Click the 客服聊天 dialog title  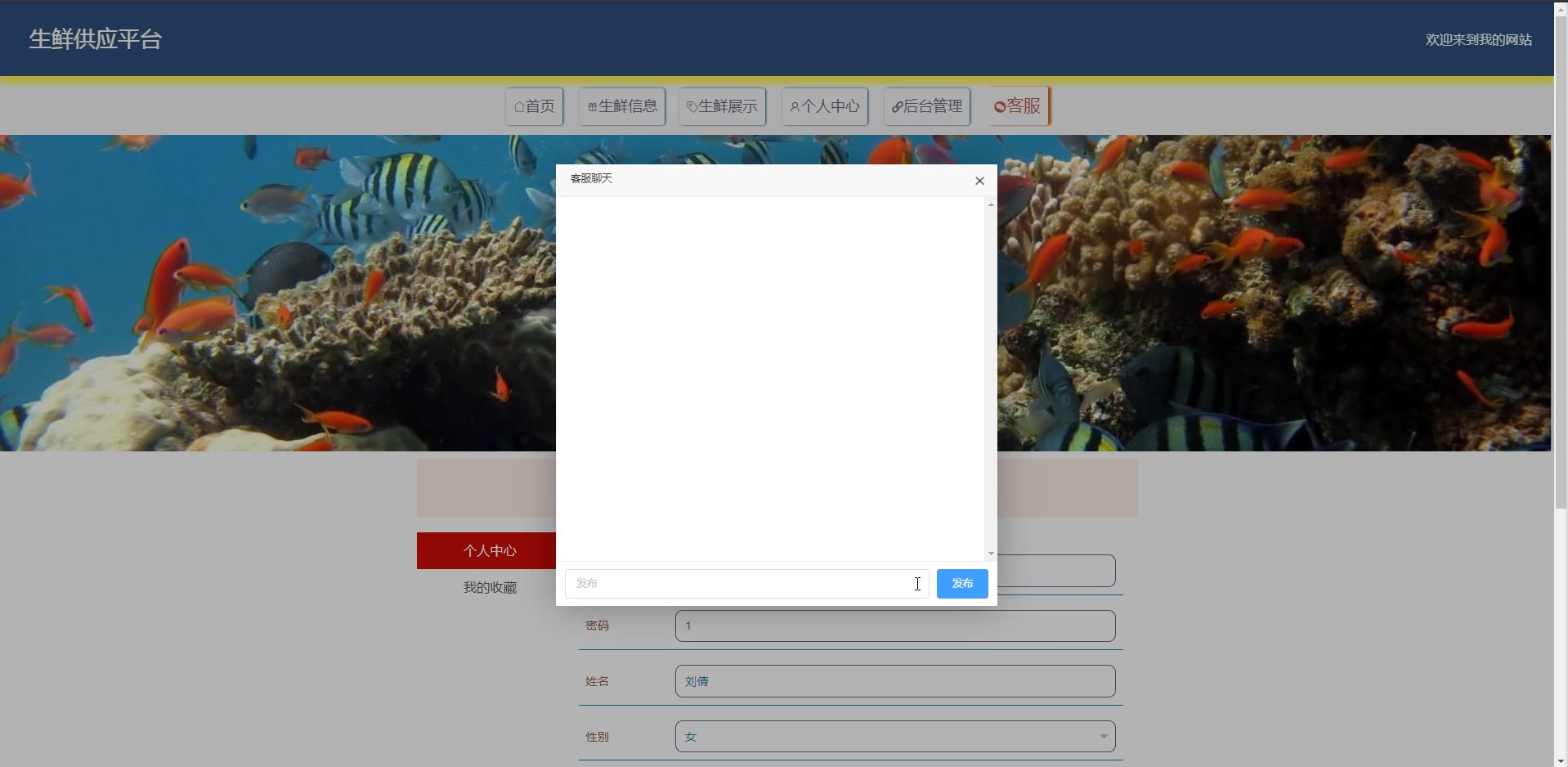click(591, 178)
